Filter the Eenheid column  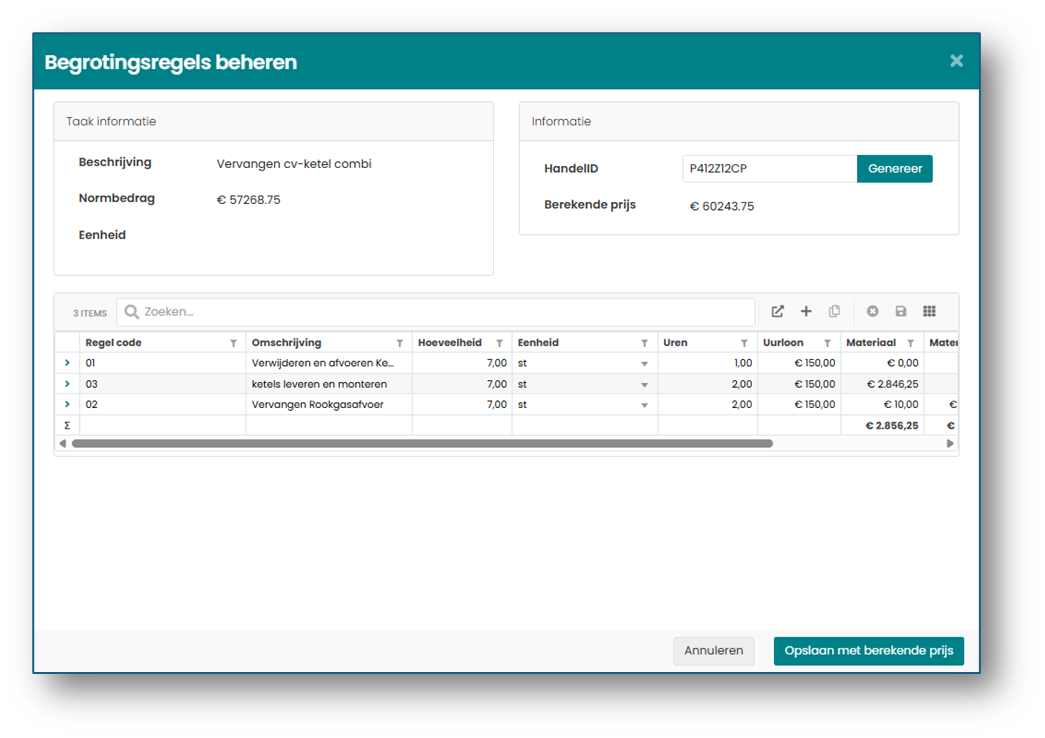(644, 343)
